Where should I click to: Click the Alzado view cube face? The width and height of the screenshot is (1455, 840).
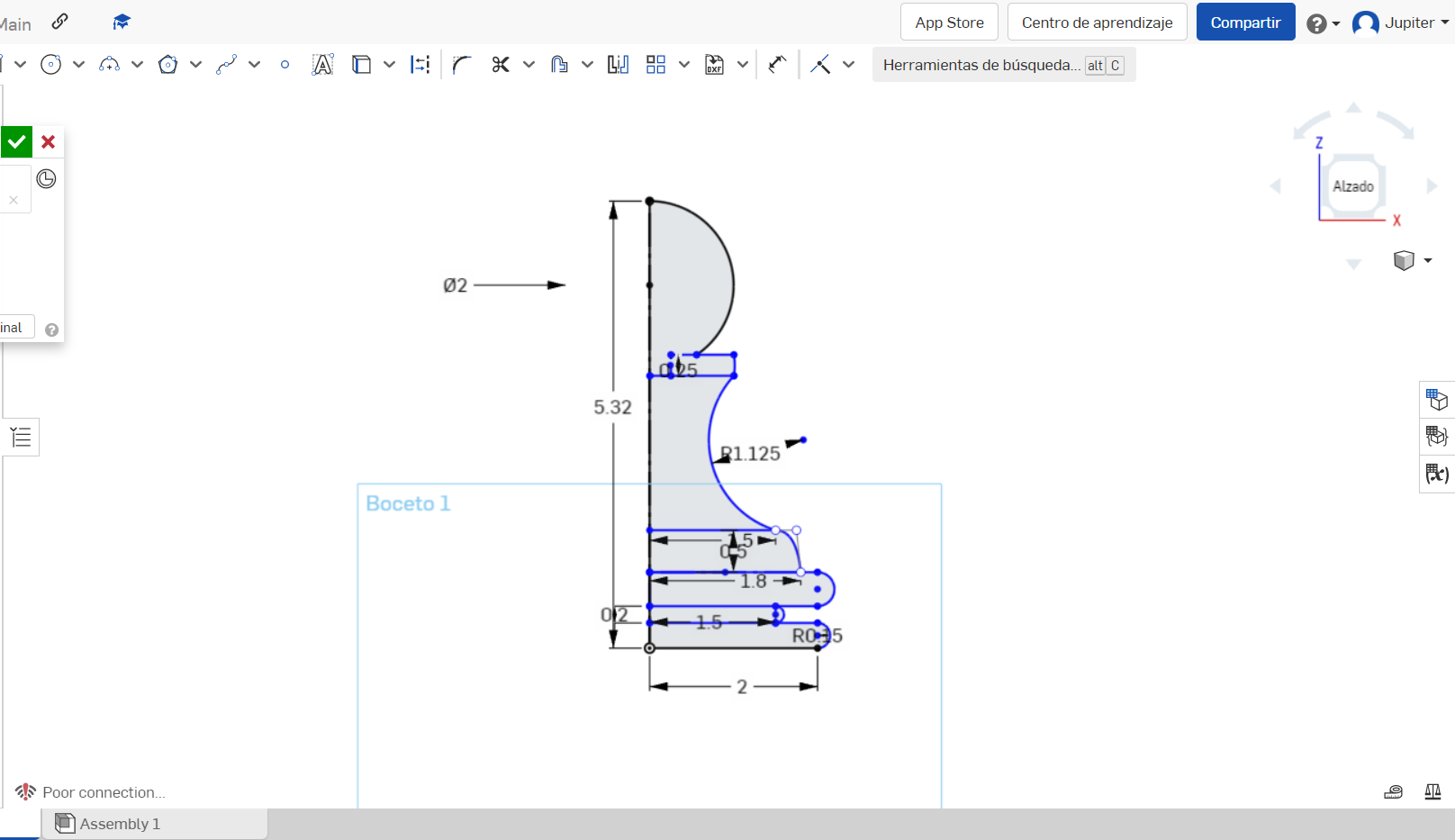coord(1353,186)
